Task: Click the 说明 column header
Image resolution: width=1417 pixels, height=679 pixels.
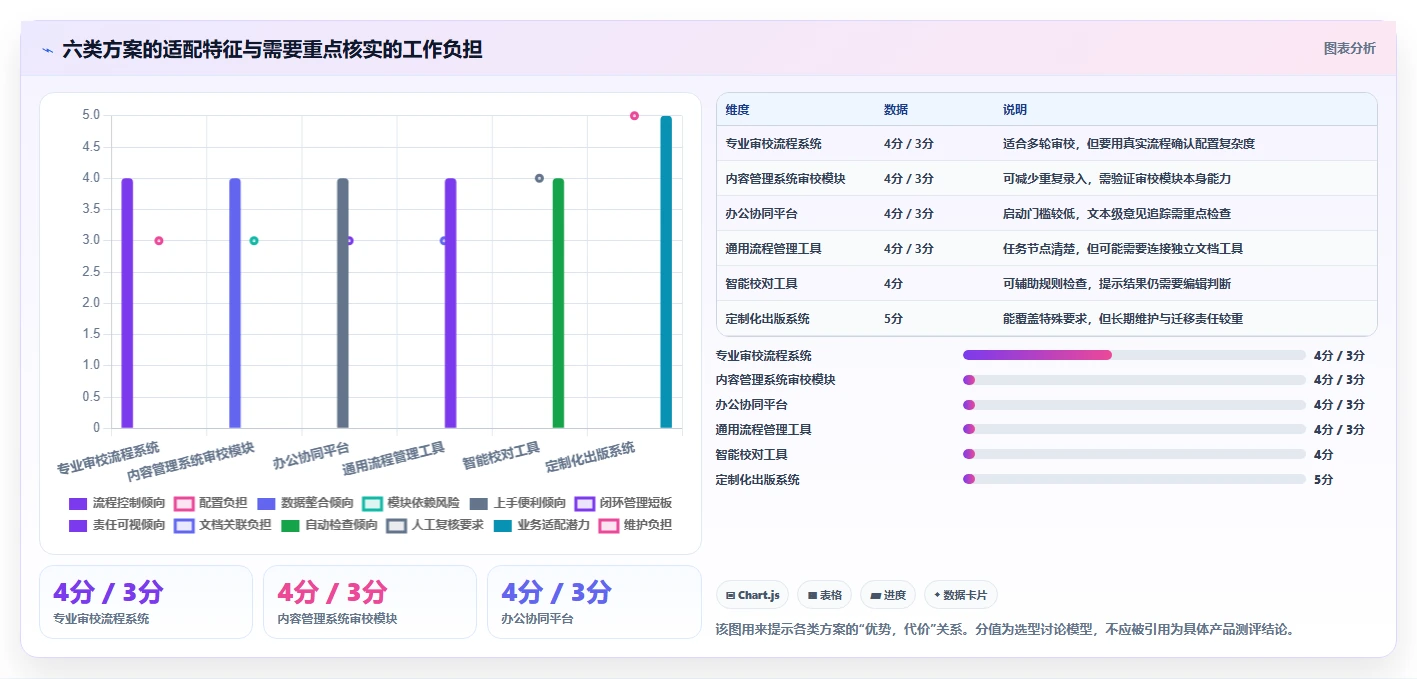Action: pyautogui.click(x=1015, y=110)
